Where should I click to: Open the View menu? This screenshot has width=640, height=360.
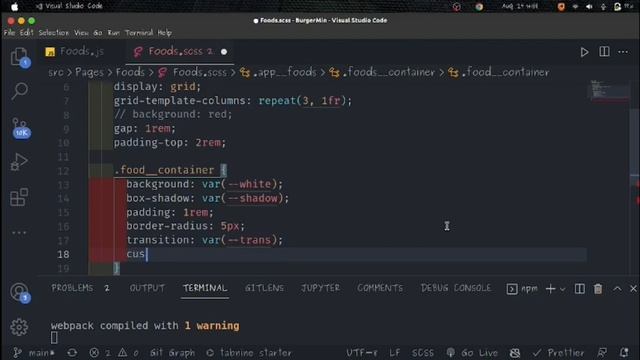click(81, 33)
